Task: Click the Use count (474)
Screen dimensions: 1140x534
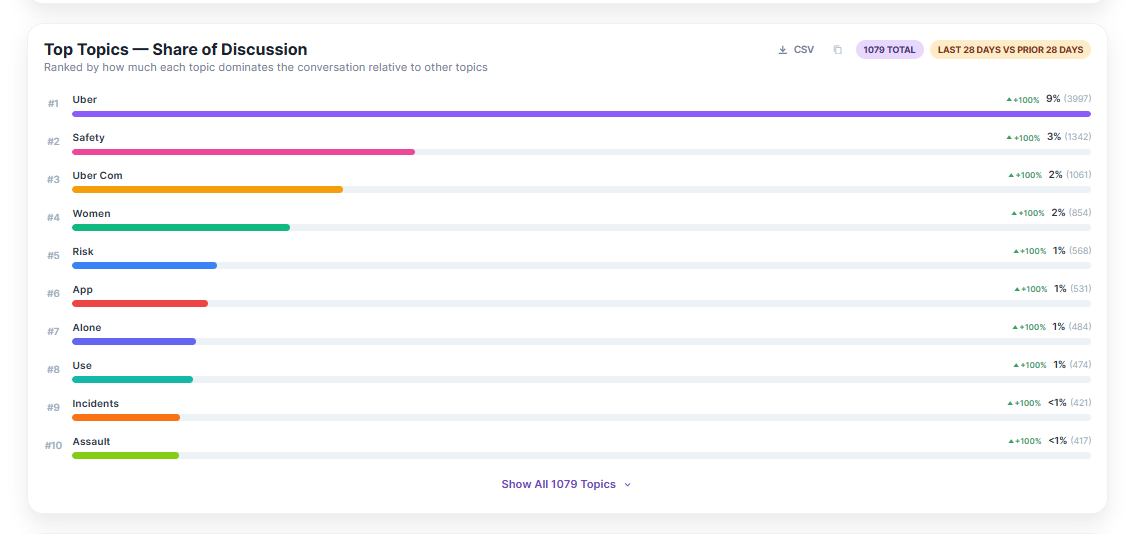Action: (1080, 364)
